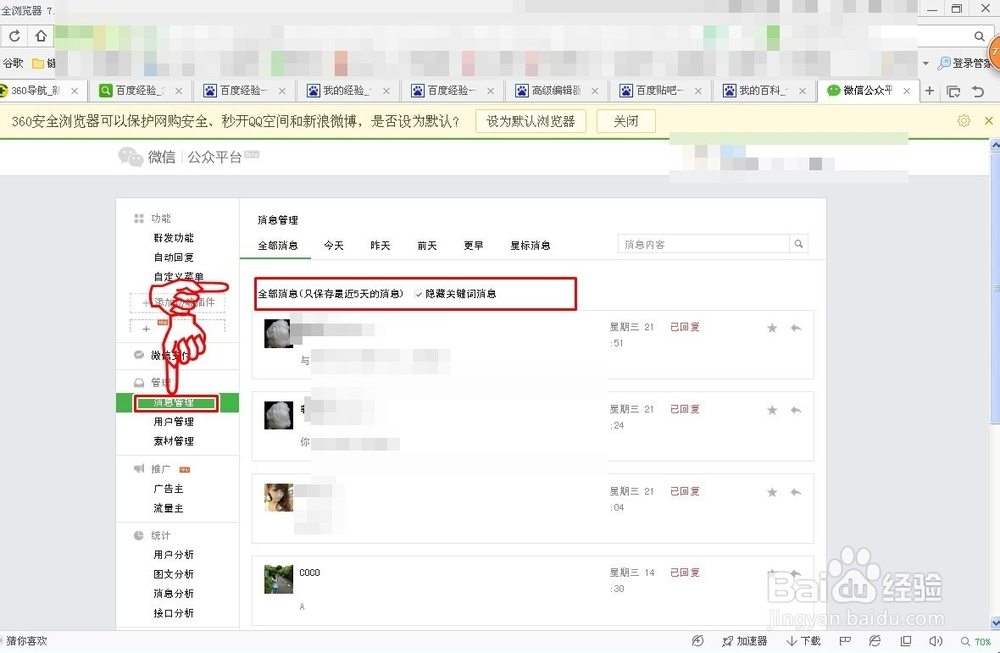The height and width of the screenshot is (653, 1000).
Task: Restore closed tab with undo arrow icon
Action: [x=978, y=91]
